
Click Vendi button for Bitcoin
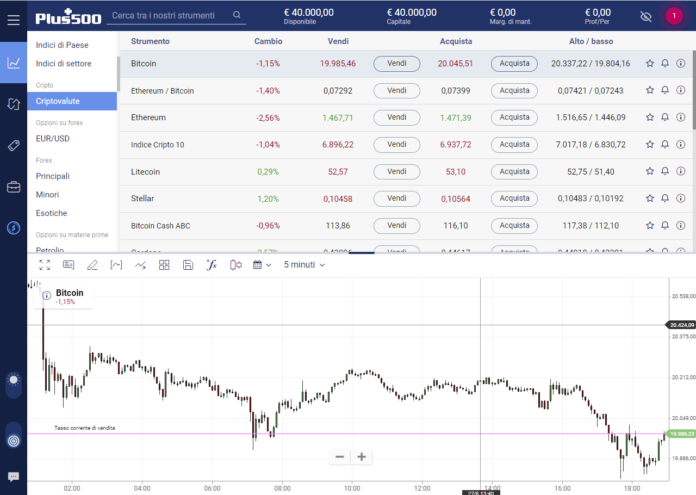click(x=396, y=63)
